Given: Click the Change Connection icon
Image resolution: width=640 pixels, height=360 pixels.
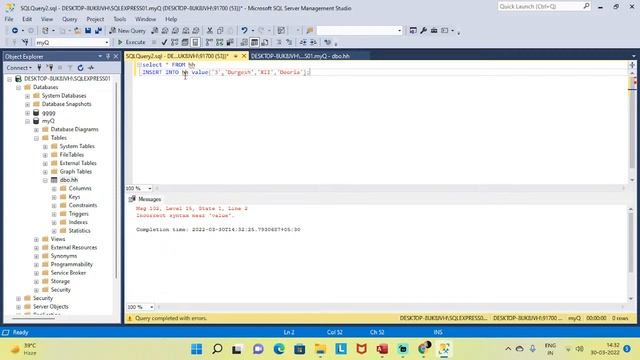Looking at the screenshot, I should tap(25, 42).
